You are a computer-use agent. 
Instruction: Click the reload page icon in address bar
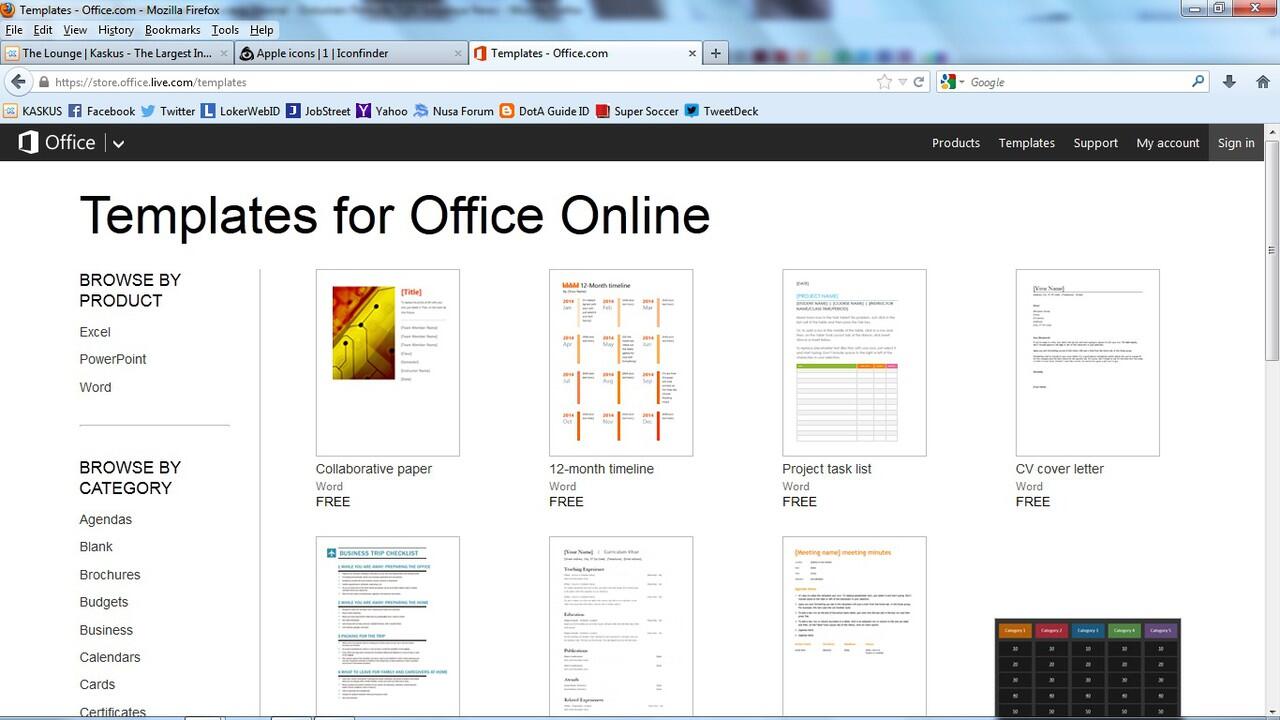click(919, 82)
